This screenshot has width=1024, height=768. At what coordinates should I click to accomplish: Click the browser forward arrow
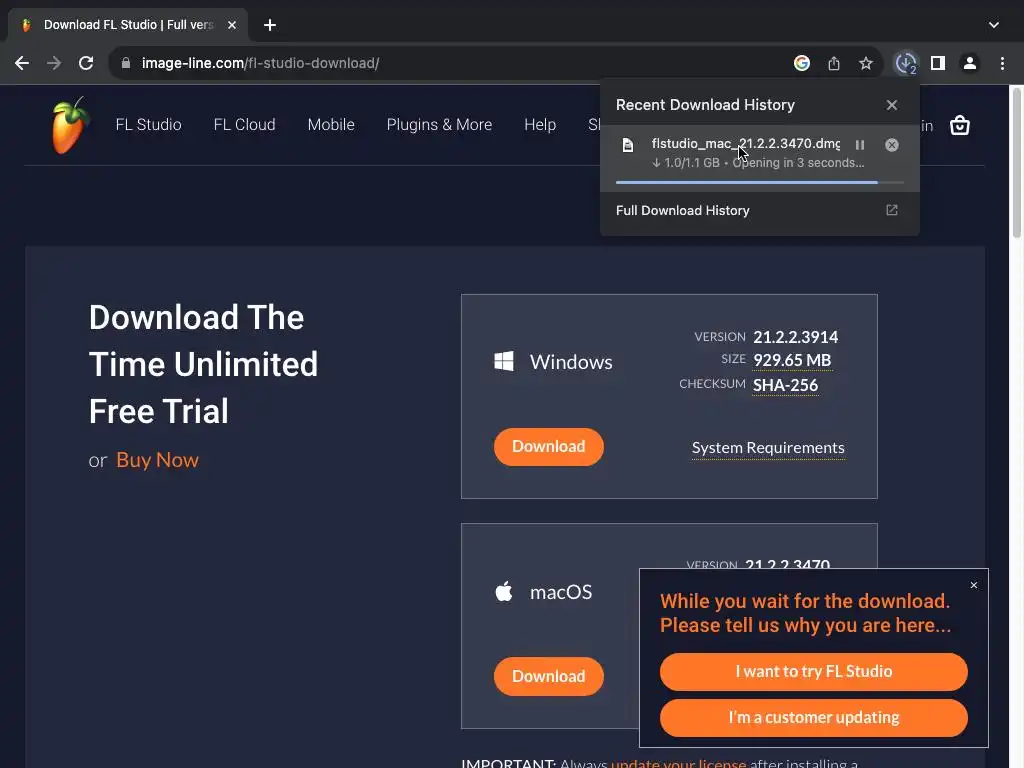tap(54, 63)
